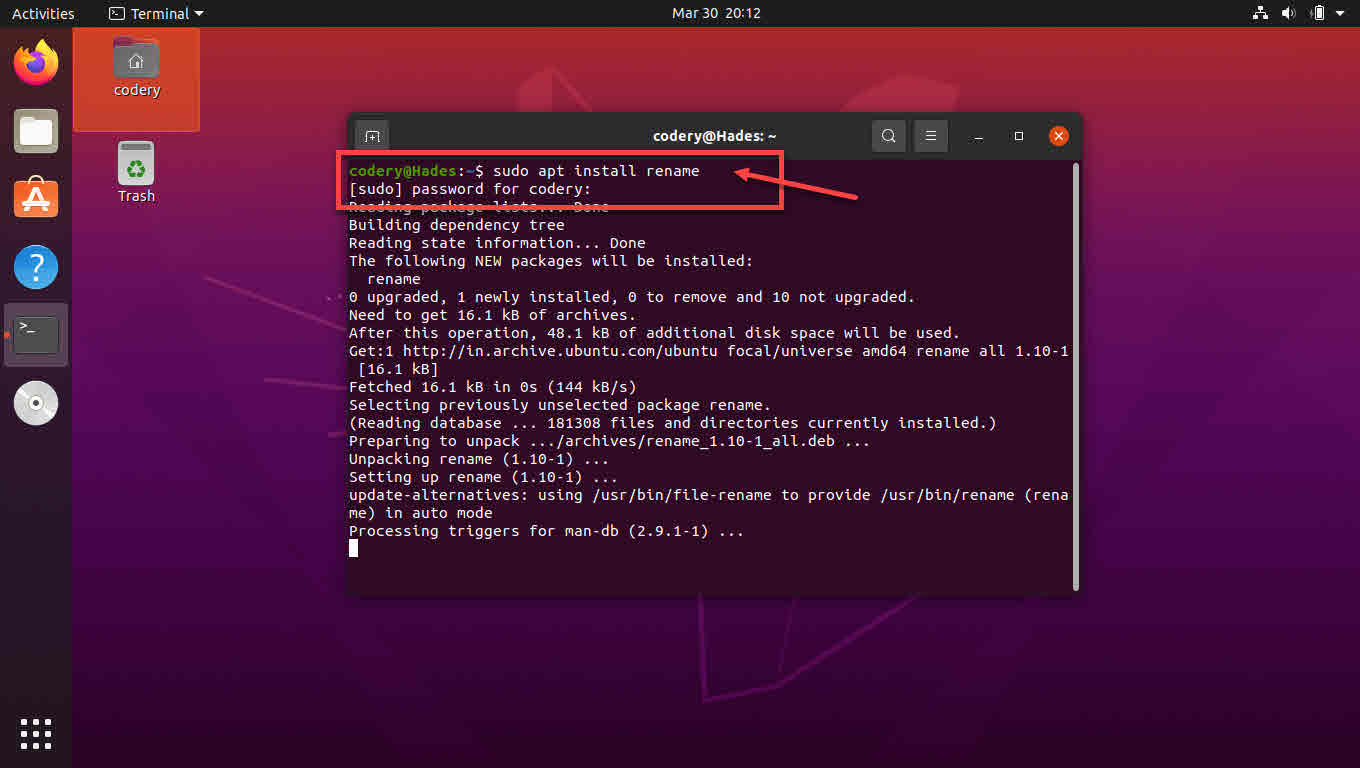1360x768 pixels.
Task: Switch focus to the terminal title bar
Action: [x=715, y=135]
